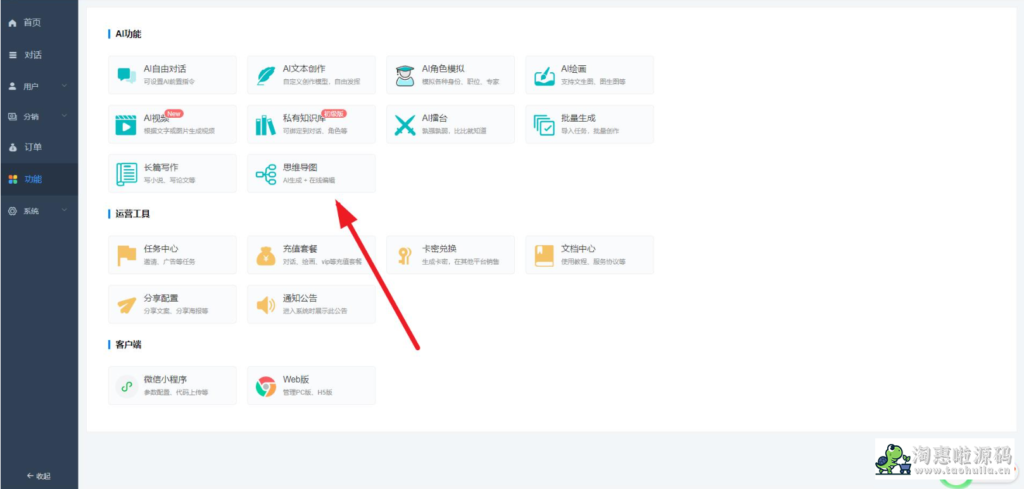Open the 充值套餐 money bag icon
Screen dimensions: 1024x489
click(266, 255)
